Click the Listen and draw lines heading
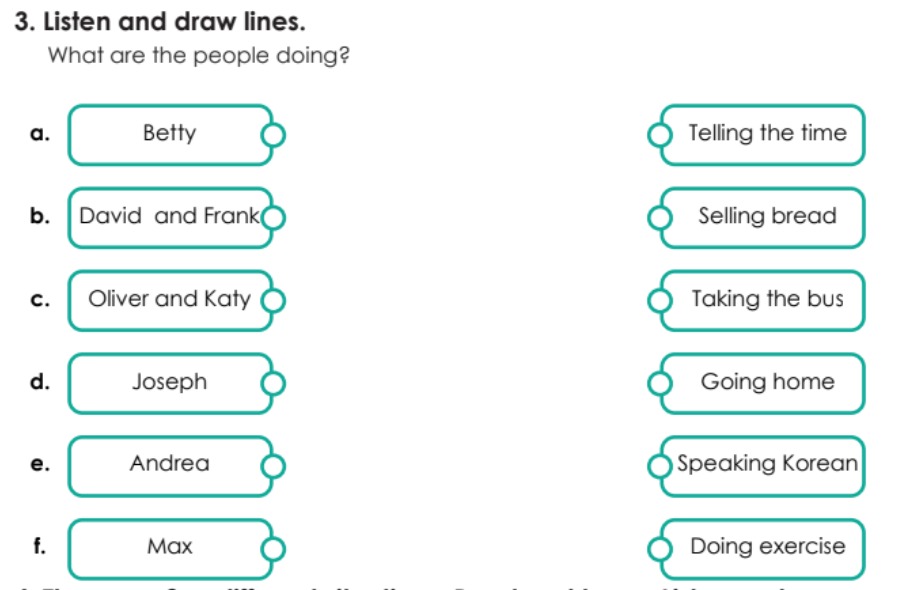The image size is (898, 590). coord(160,22)
